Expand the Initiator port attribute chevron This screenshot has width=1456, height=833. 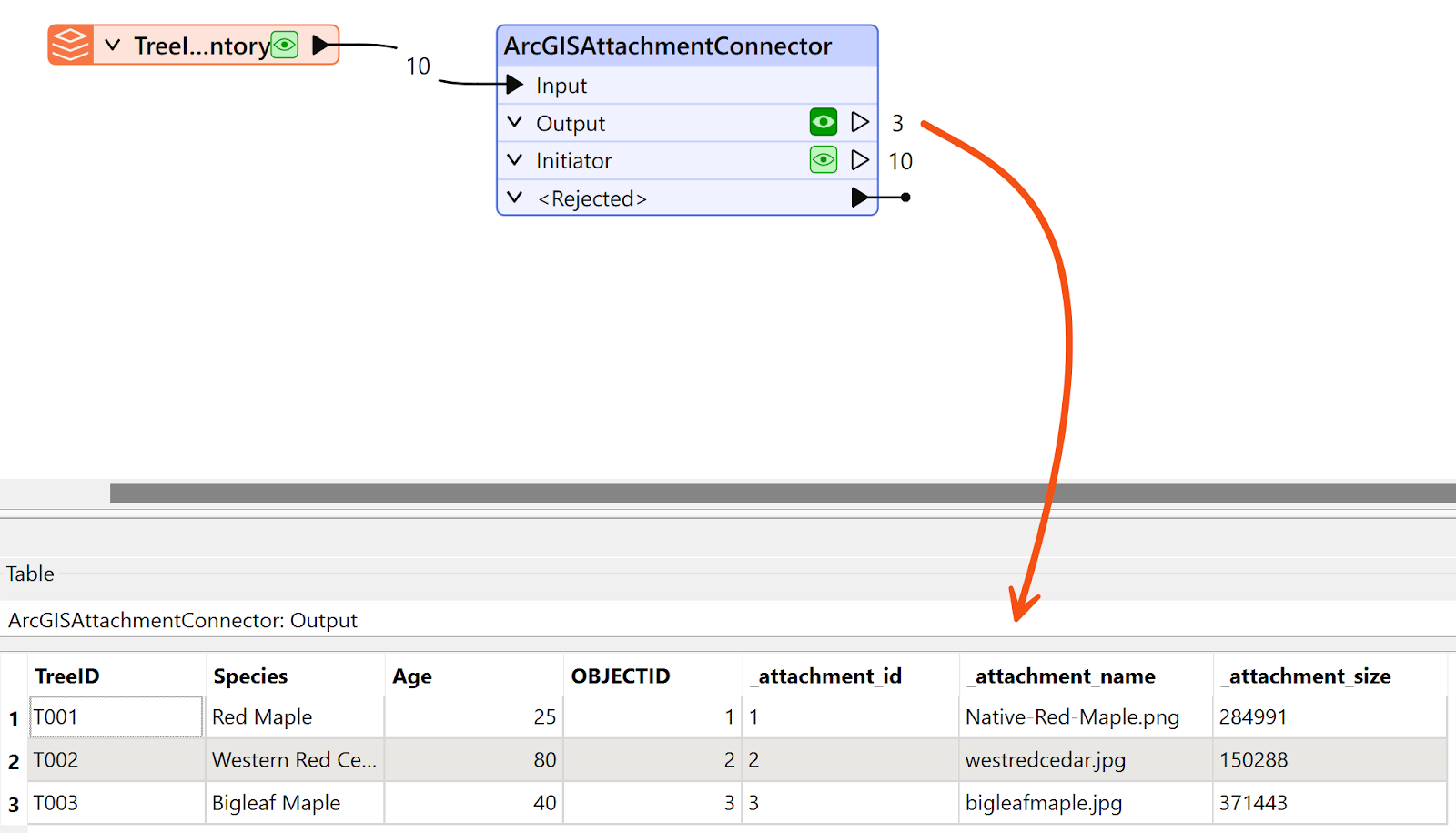click(515, 160)
